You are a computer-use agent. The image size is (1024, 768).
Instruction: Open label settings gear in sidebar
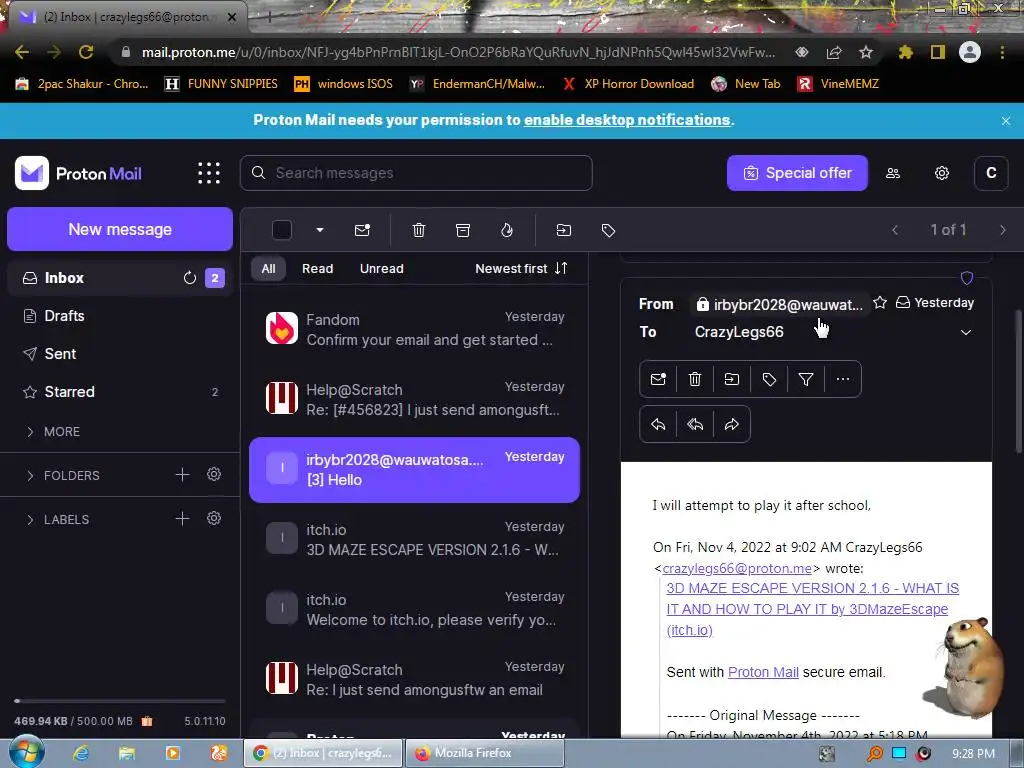coord(214,519)
